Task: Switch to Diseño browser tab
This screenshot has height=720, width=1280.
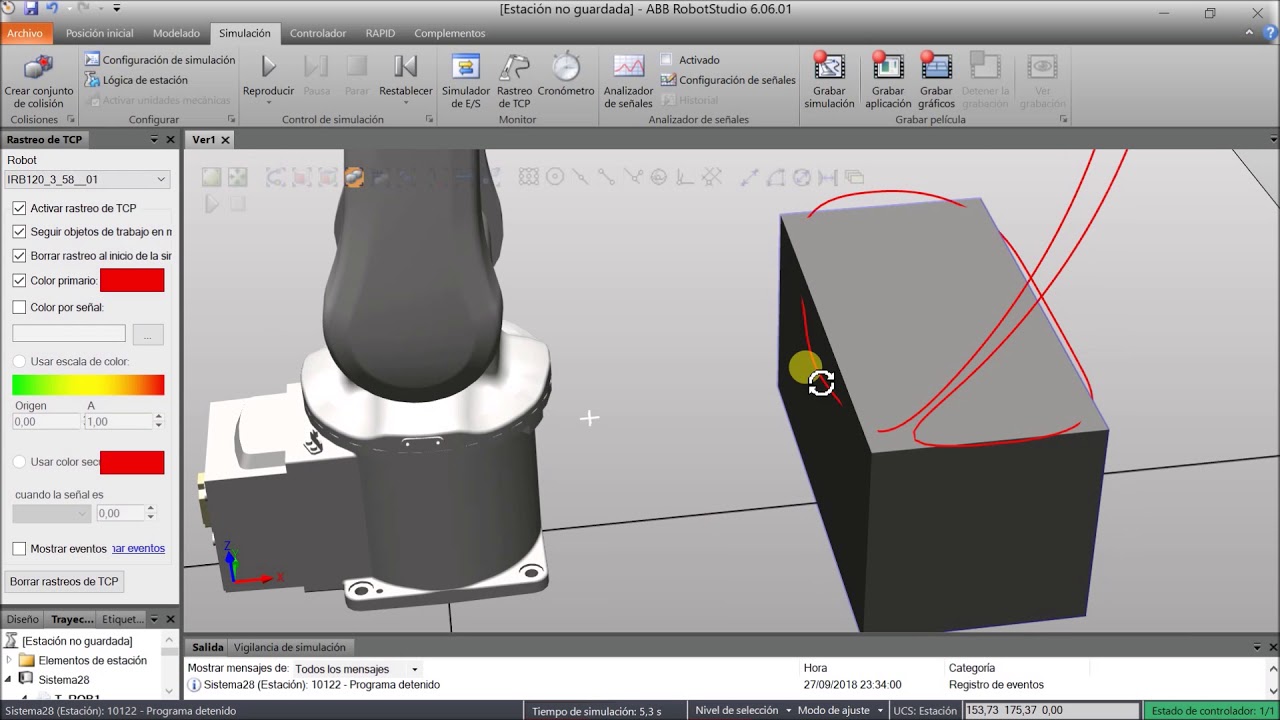Action: point(23,619)
